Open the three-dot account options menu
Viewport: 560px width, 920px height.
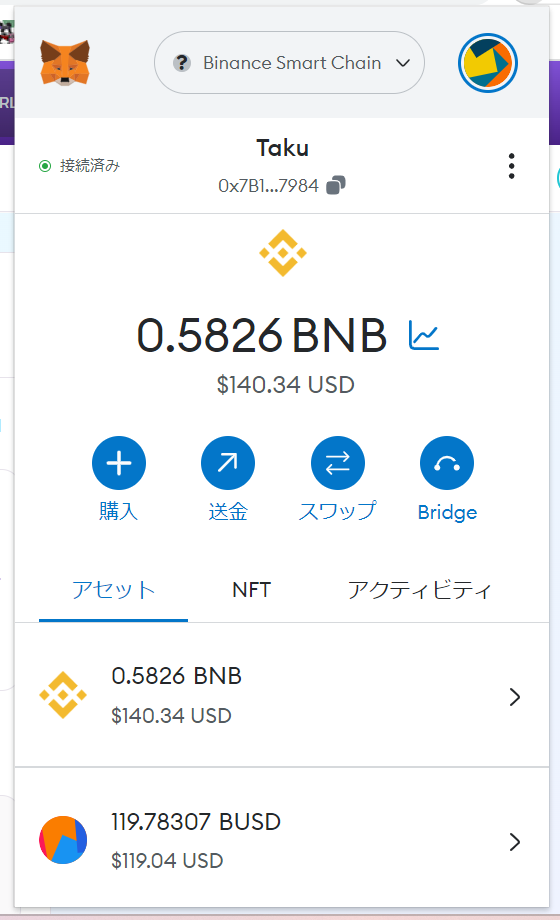pos(511,166)
